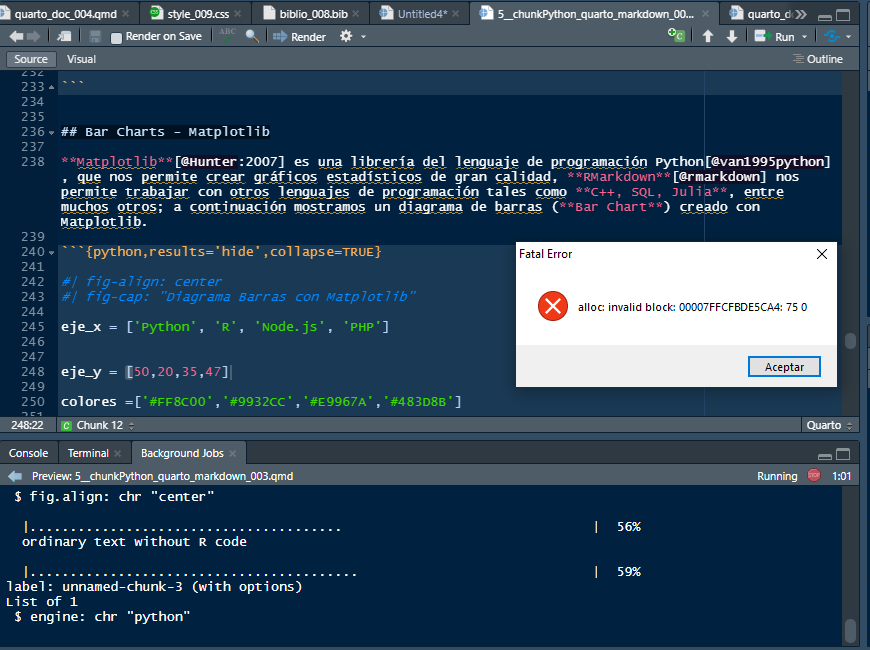Image resolution: width=870 pixels, height=650 pixels.
Task: Click the red error icon in dialog
Action: tap(553, 306)
